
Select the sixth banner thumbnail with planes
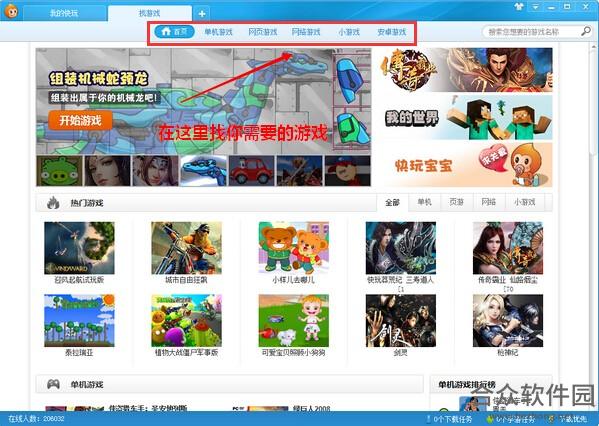click(x=300, y=171)
